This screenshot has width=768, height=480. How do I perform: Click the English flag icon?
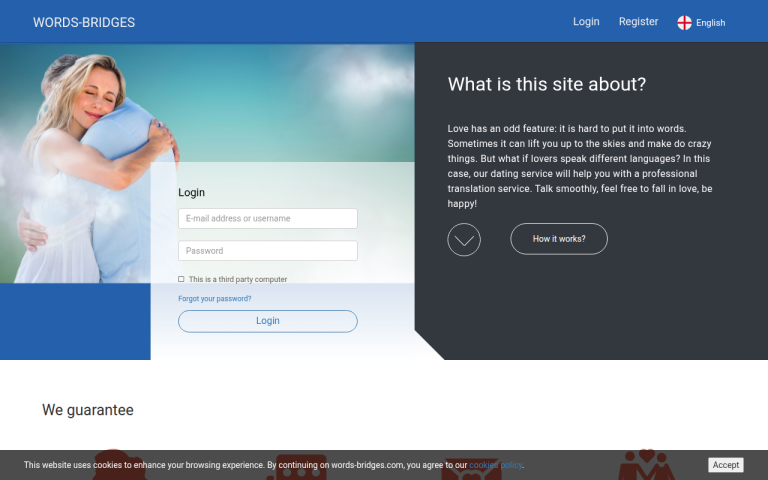click(684, 23)
